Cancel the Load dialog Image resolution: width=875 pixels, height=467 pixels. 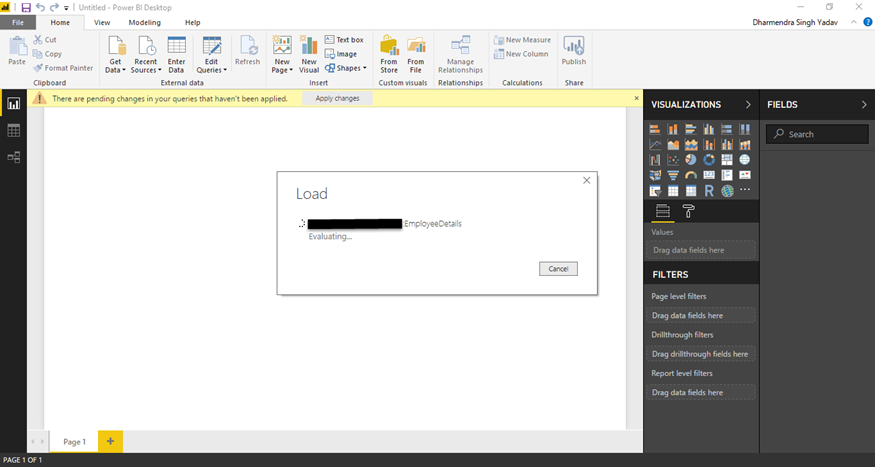(557, 269)
